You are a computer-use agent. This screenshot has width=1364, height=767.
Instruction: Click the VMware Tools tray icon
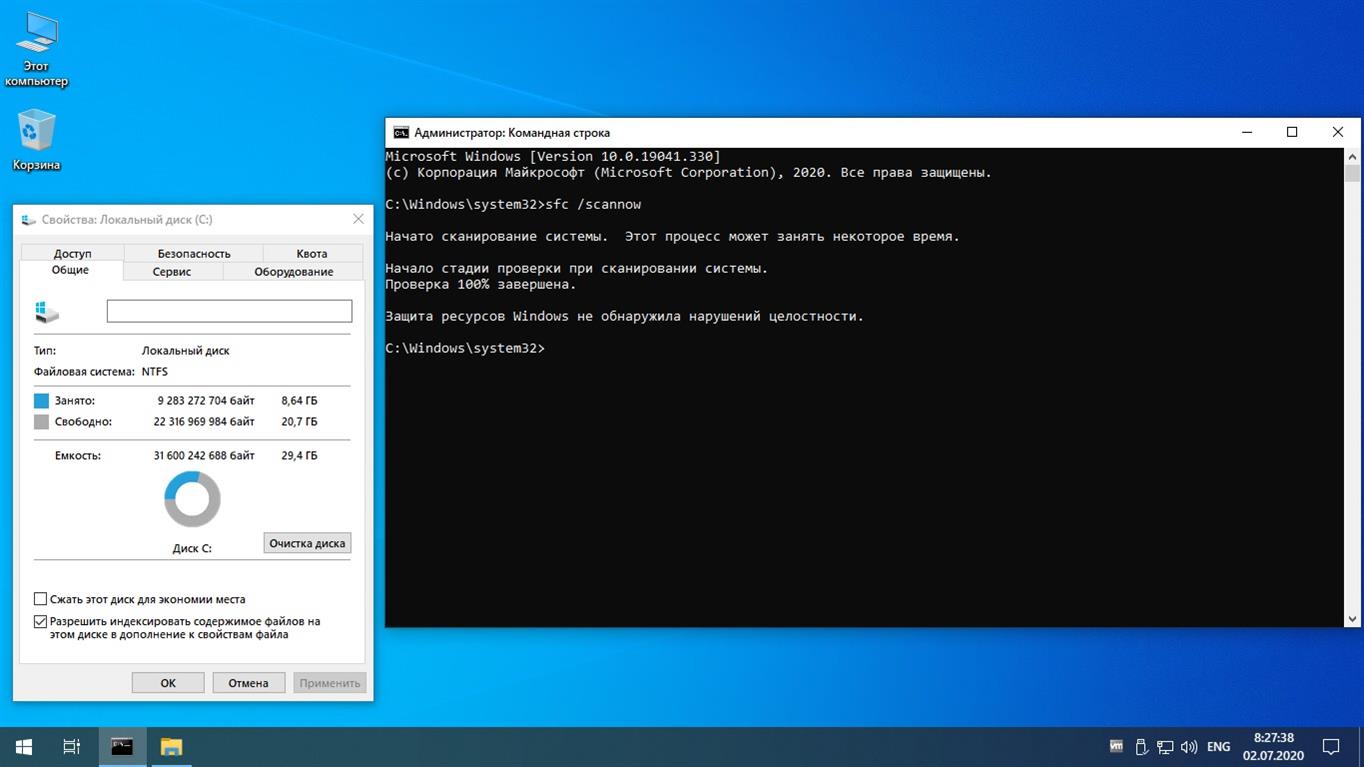(x=1115, y=746)
